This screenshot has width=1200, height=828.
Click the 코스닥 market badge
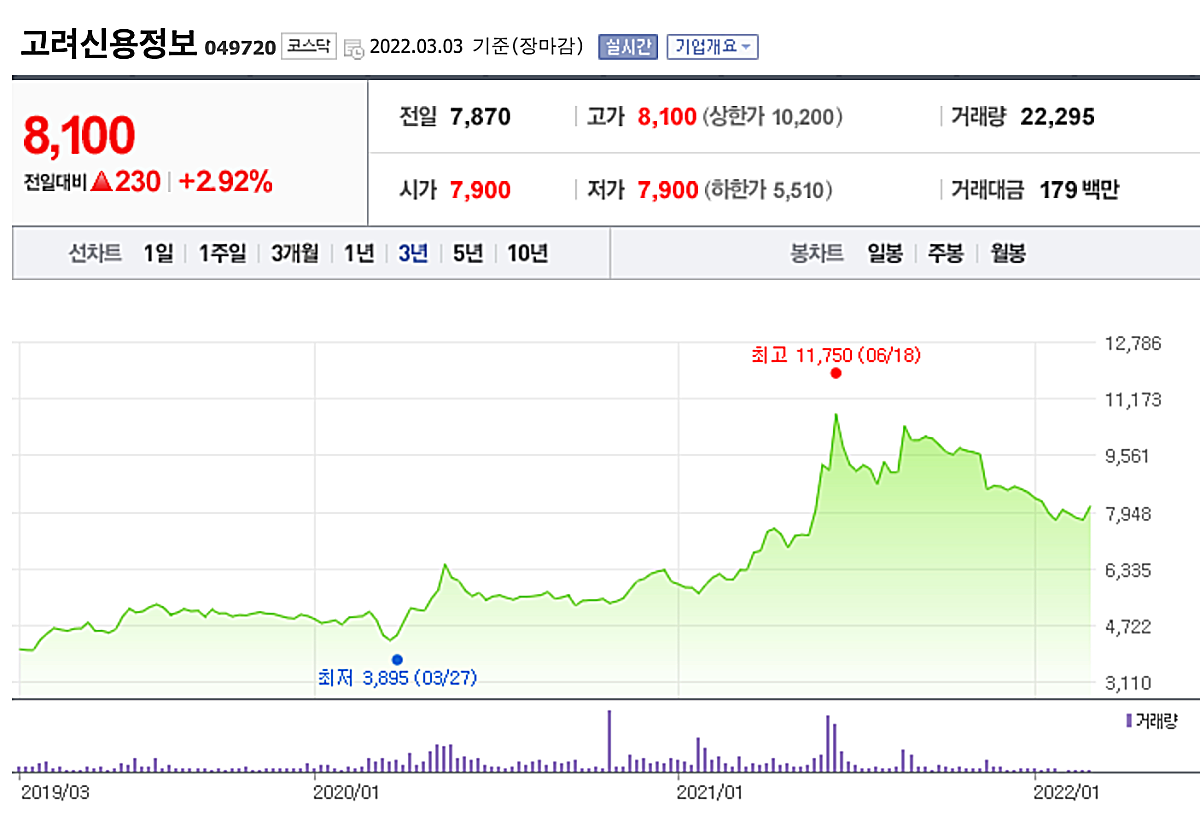[309, 46]
